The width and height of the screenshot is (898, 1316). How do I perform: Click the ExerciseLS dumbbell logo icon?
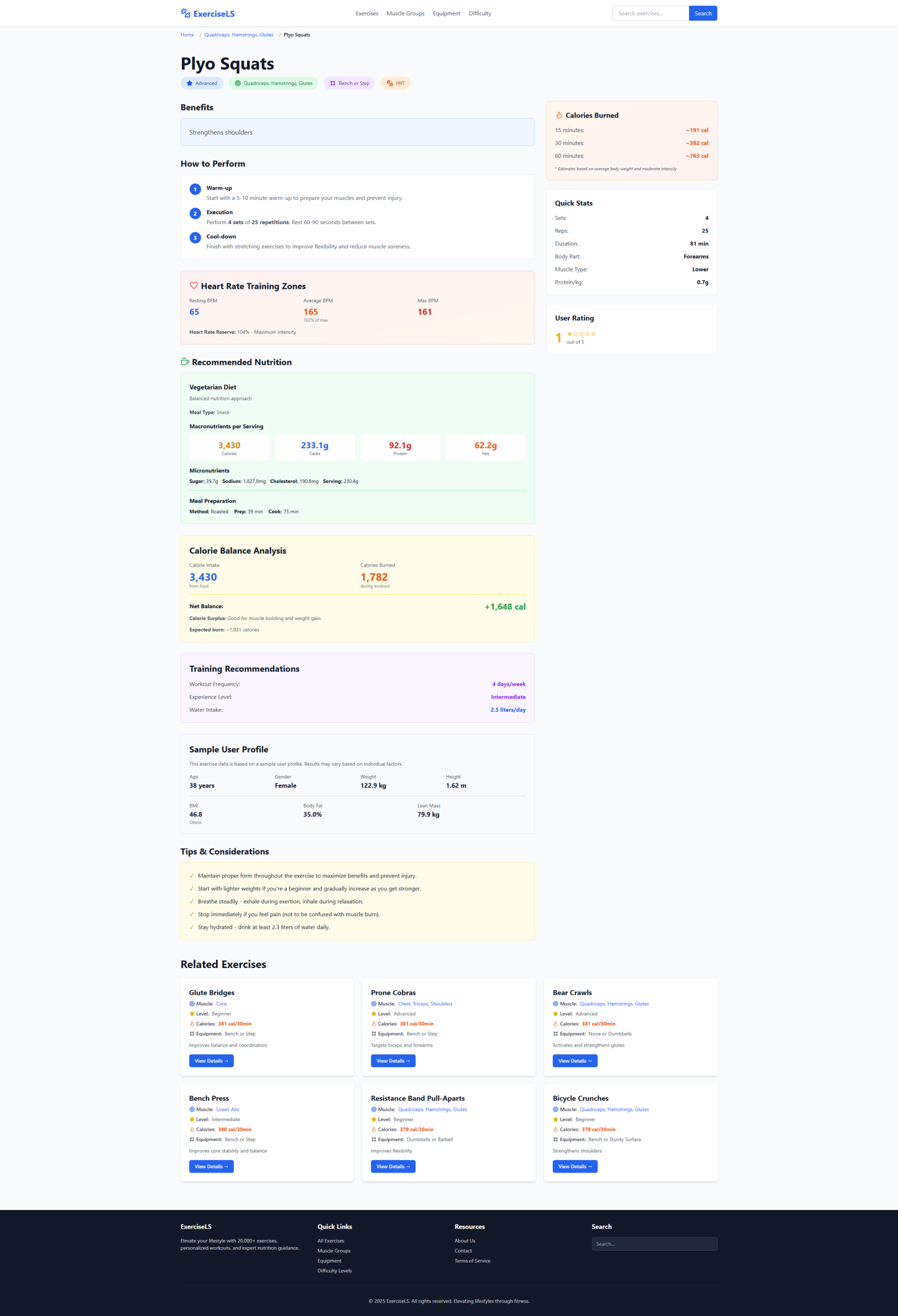185,13
